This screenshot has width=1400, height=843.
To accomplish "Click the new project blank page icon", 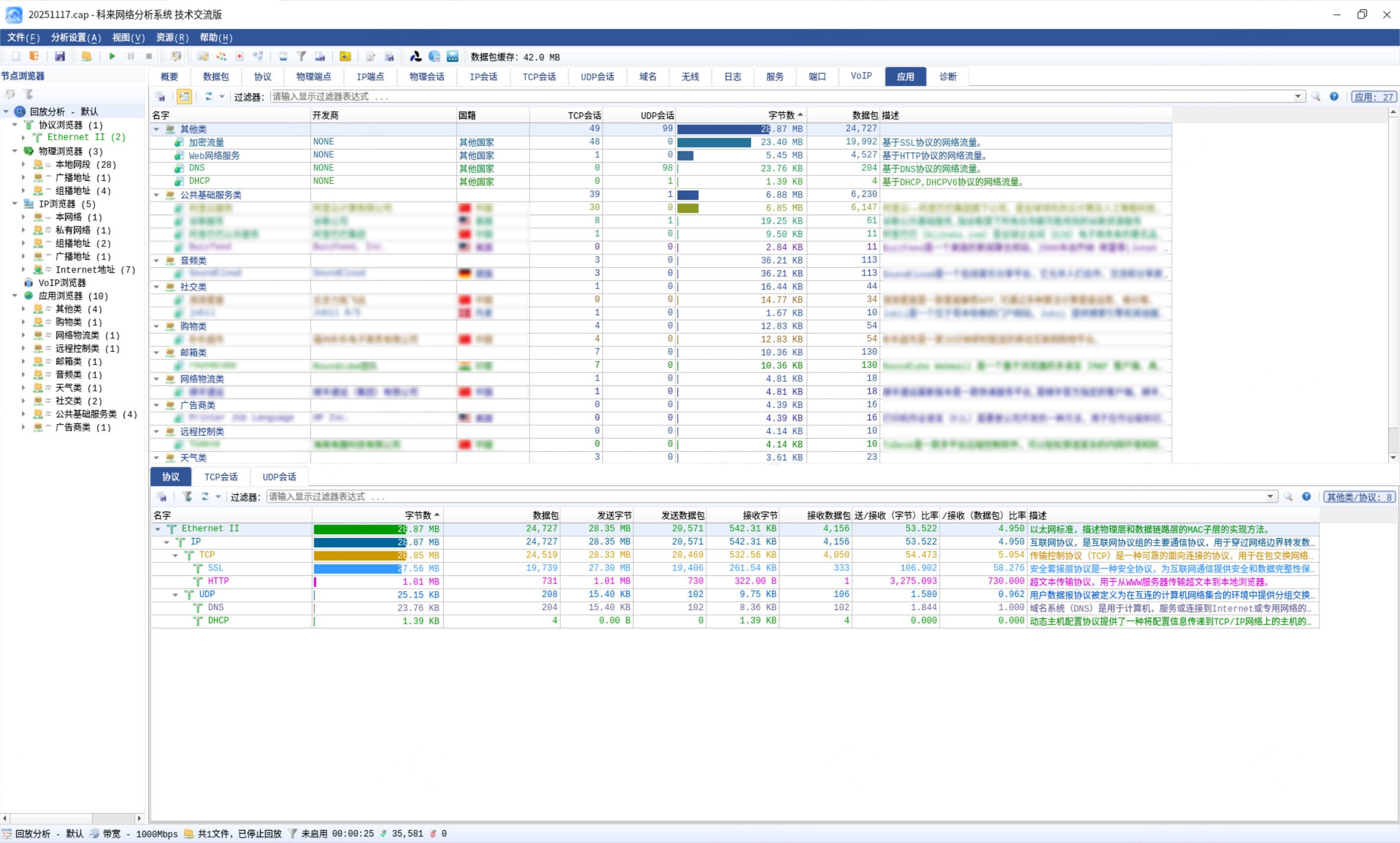I will click(x=16, y=56).
